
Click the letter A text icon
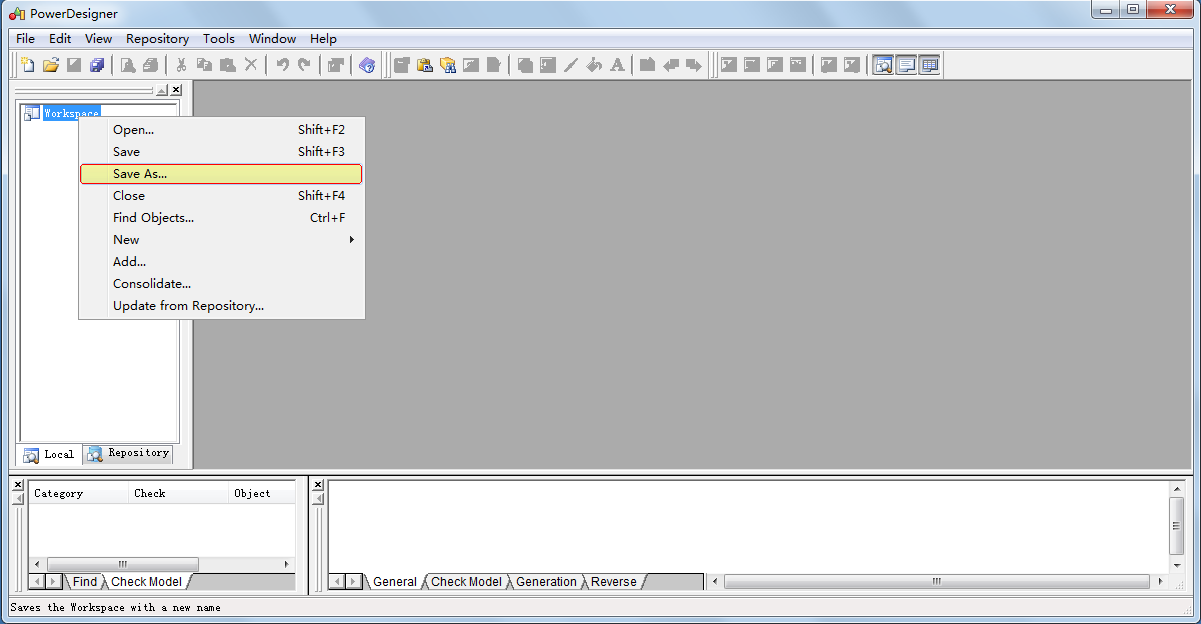tap(617, 65)
